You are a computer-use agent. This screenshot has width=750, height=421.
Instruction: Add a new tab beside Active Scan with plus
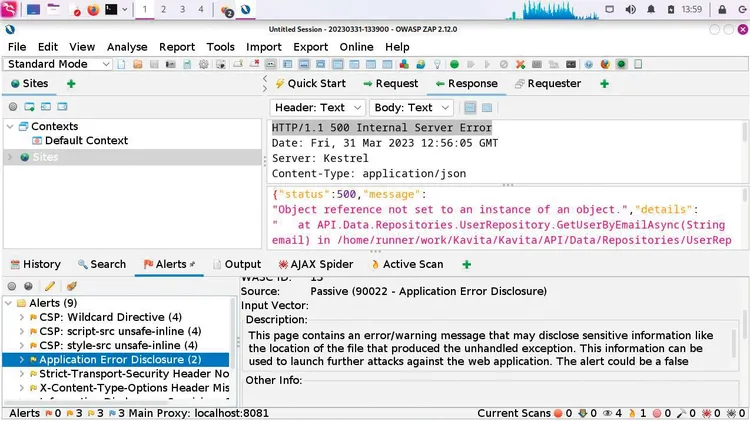coord(467,265)
